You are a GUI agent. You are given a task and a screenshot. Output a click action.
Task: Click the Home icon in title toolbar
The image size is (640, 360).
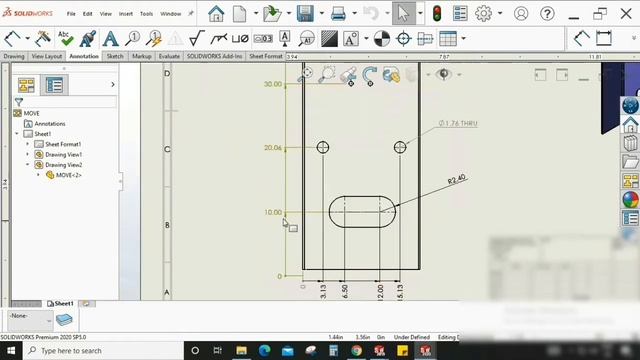tap(216, 13)
